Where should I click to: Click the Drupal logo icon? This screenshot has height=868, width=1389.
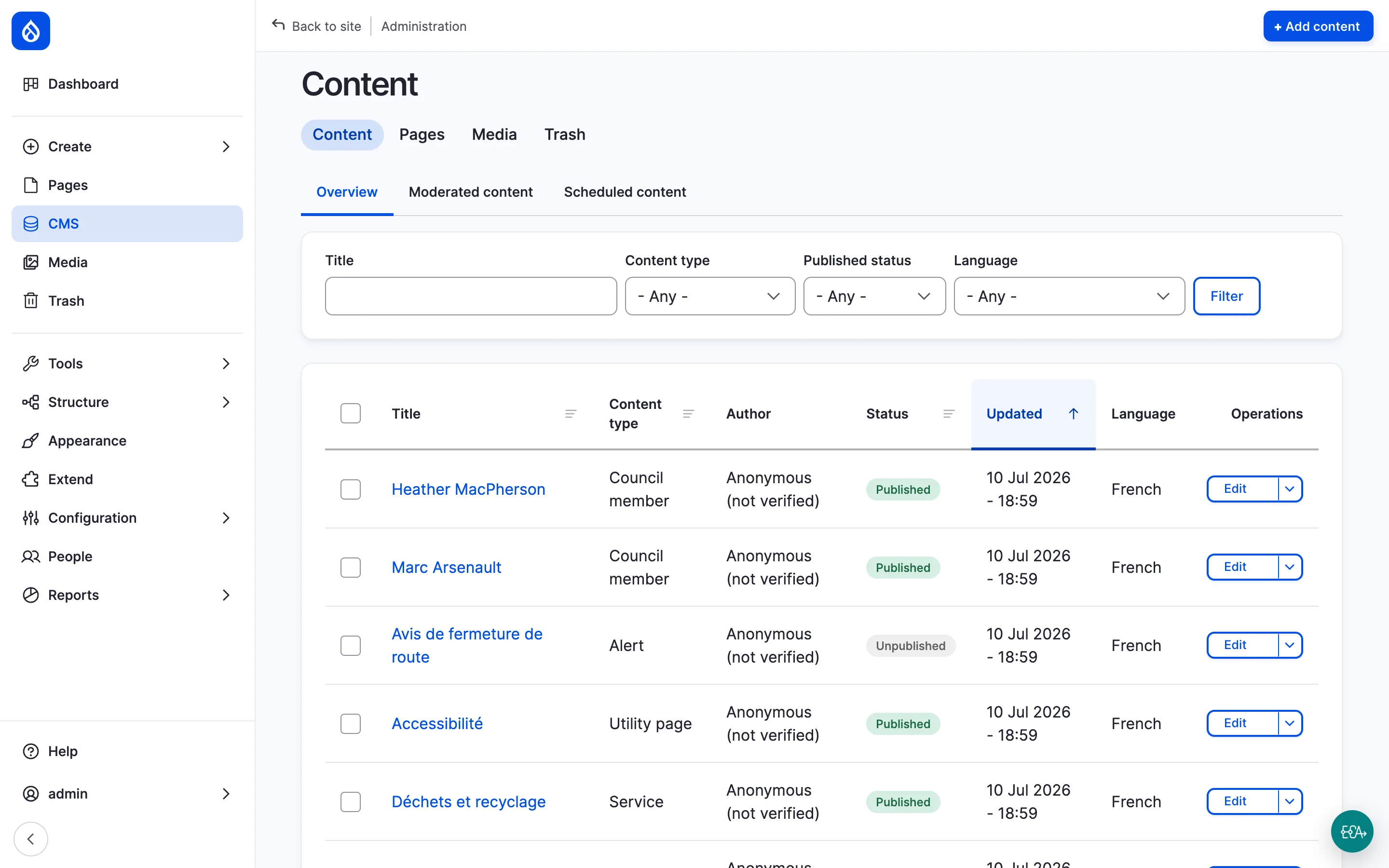[x=31, y=31]
